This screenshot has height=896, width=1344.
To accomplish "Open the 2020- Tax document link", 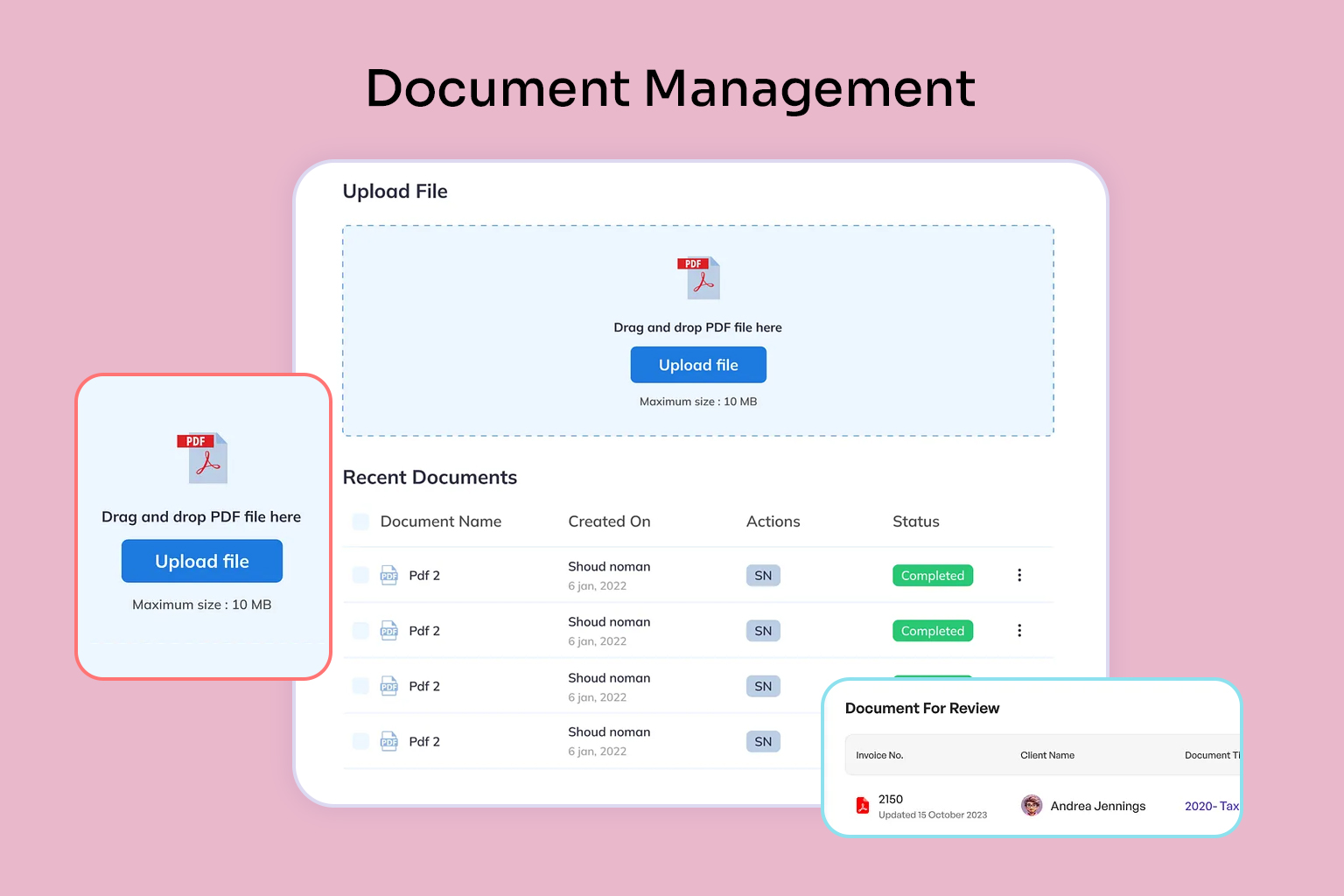I will pos(1211,806).
